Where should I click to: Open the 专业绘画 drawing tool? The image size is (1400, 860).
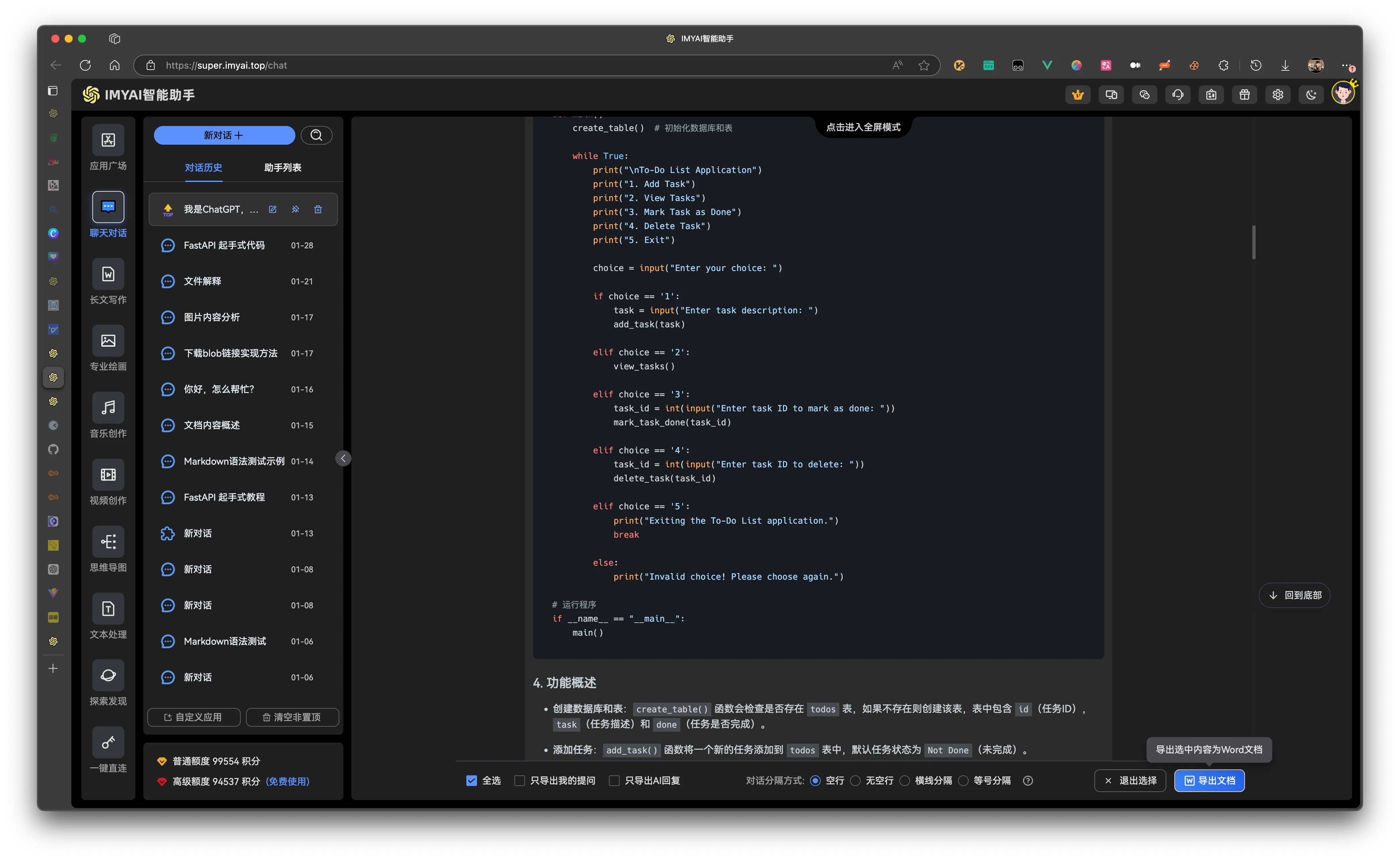tap(108, 341)
